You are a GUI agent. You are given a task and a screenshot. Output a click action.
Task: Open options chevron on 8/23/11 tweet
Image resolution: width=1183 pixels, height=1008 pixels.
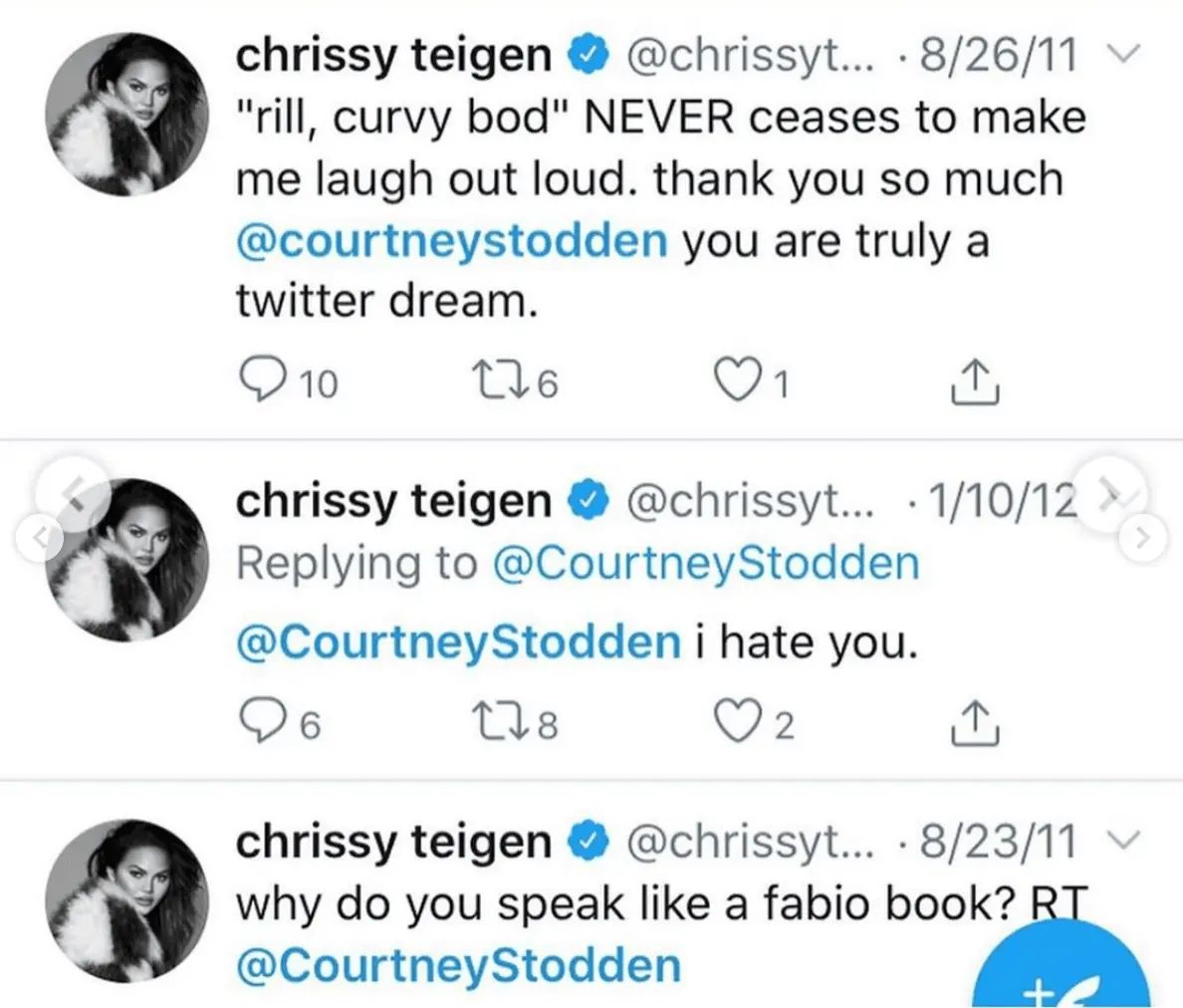click(1122, 841)
